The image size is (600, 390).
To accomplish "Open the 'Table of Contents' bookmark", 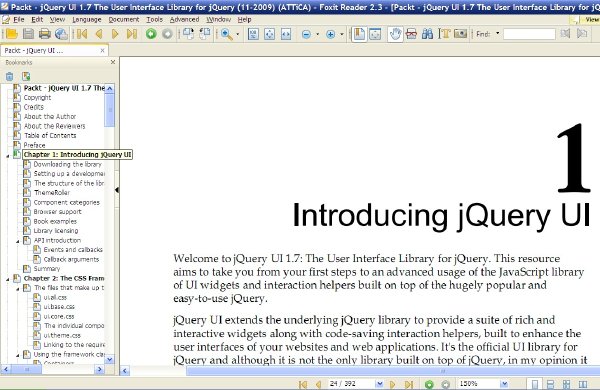I will [x=50, y=135].
